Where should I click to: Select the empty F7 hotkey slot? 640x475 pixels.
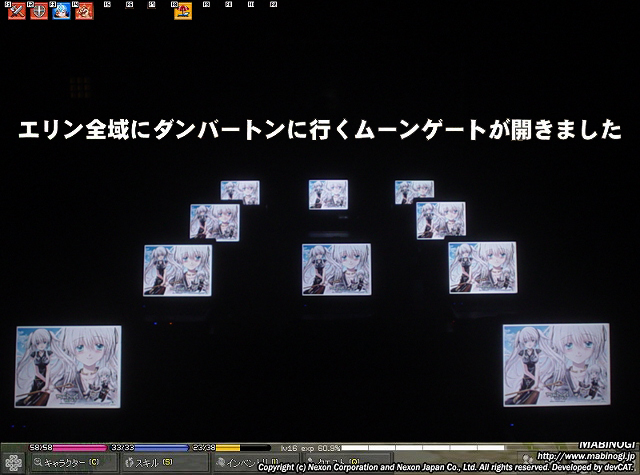point(152,4)
